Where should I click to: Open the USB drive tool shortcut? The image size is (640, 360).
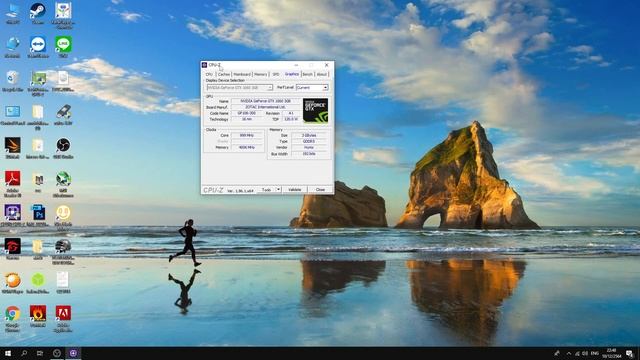63,113
